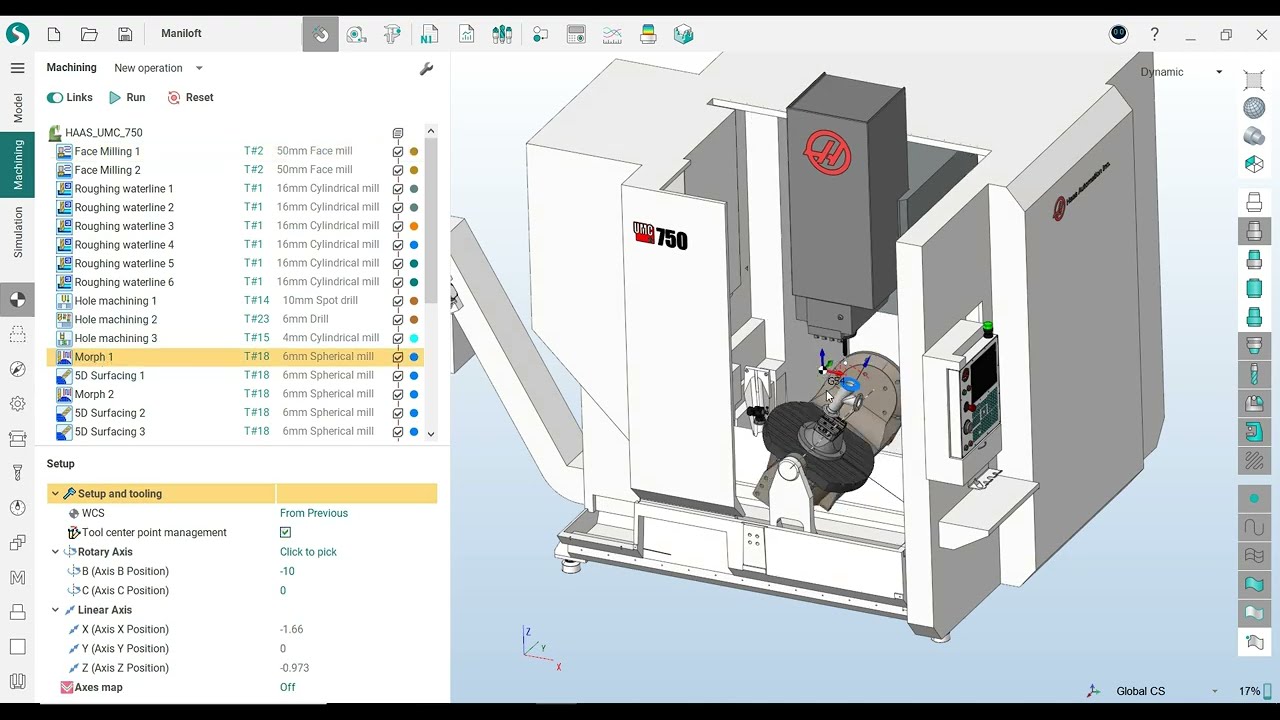Click the cyan color dot for Hole machining 3

(414, 339)
